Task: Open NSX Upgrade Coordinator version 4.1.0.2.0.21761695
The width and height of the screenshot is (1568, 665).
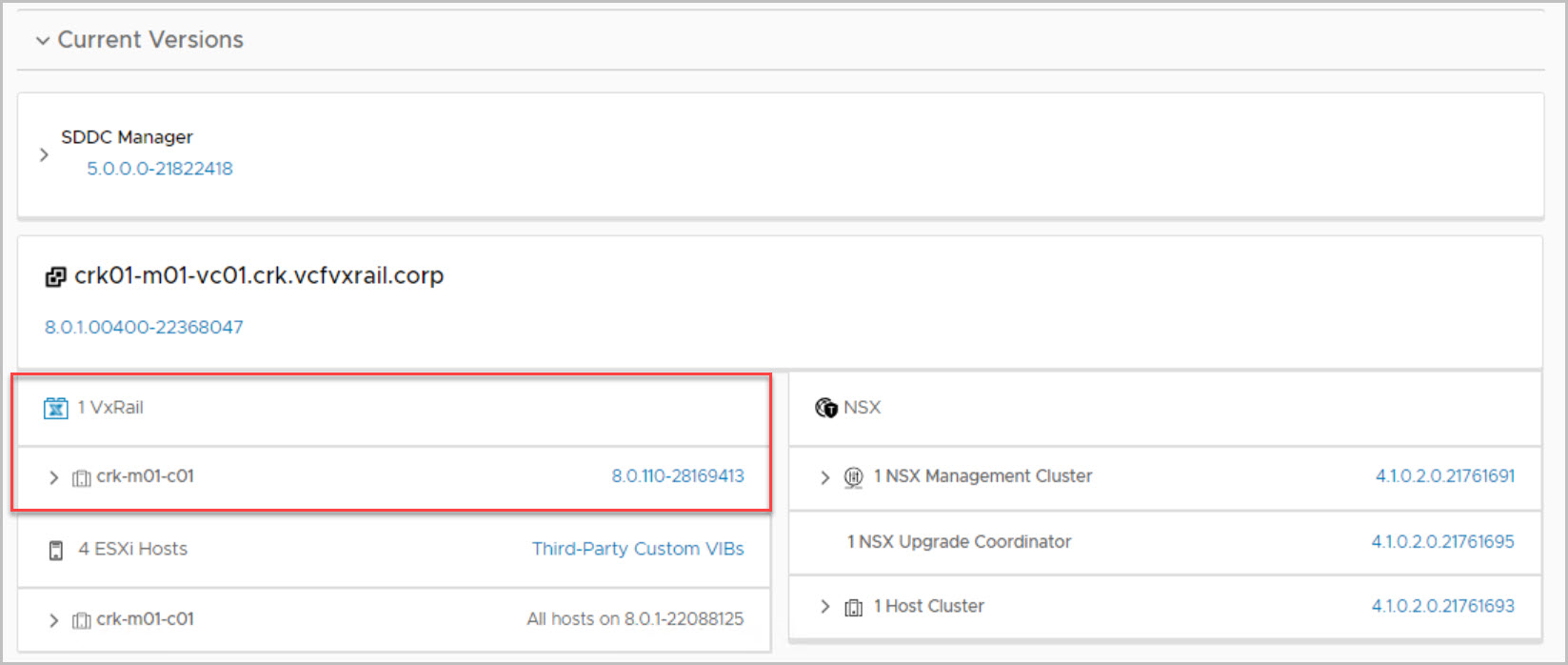Action: [1442, 541]
